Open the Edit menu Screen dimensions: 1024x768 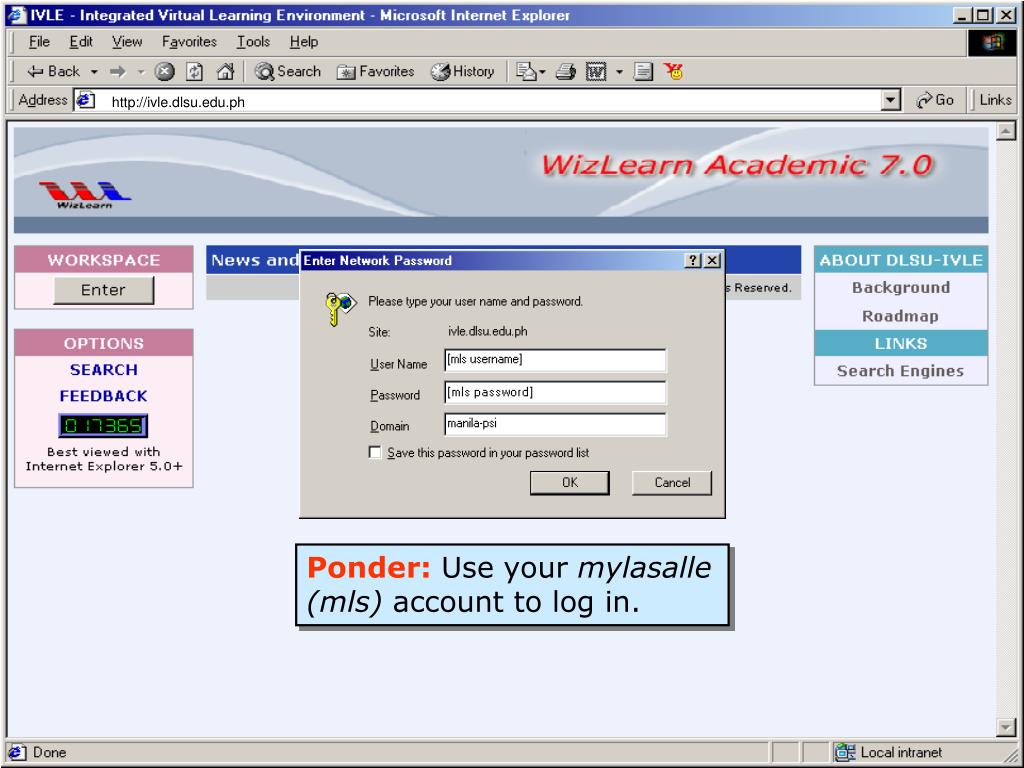coord(81,42)
